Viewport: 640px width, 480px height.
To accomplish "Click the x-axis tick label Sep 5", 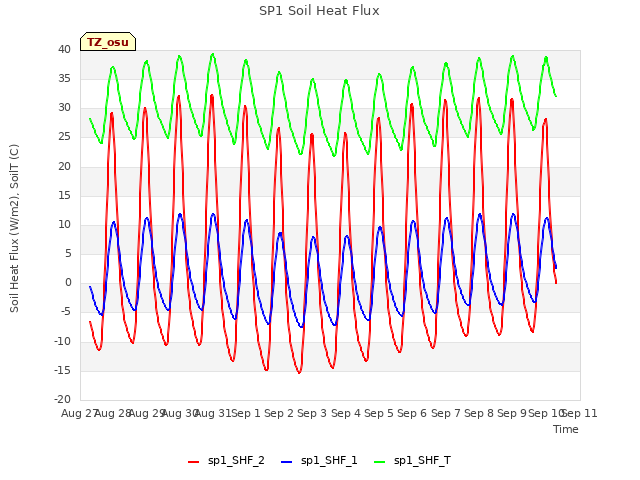I will point(379,413).
